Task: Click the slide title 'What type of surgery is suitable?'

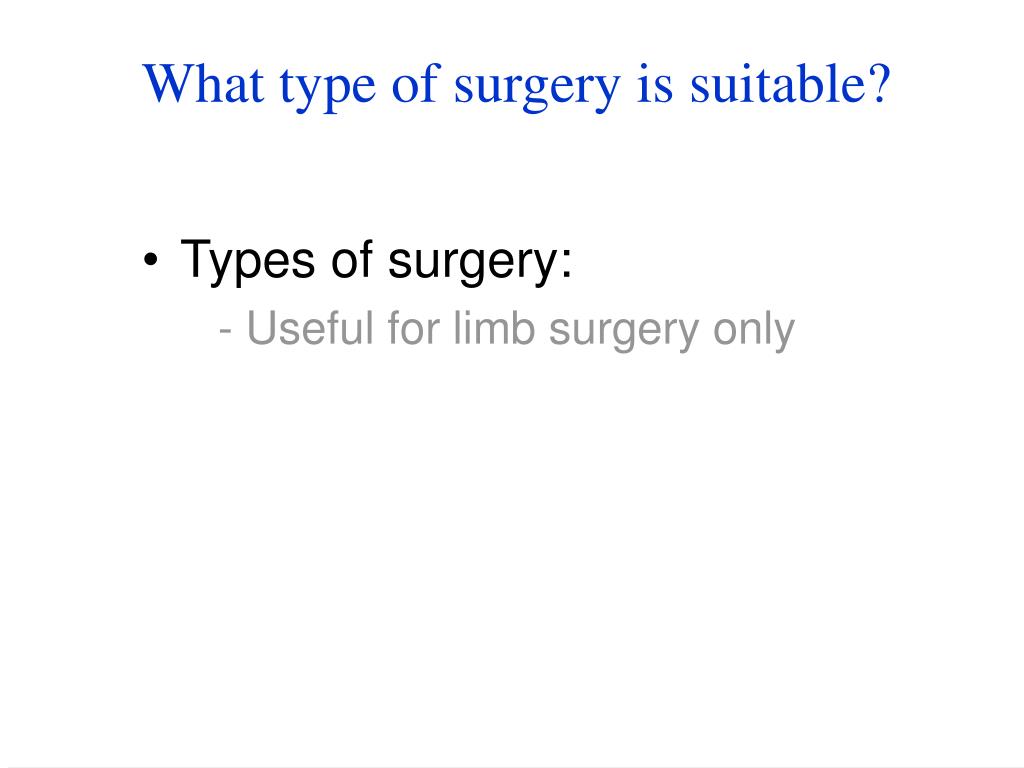Action: click(x=516, y=86)
